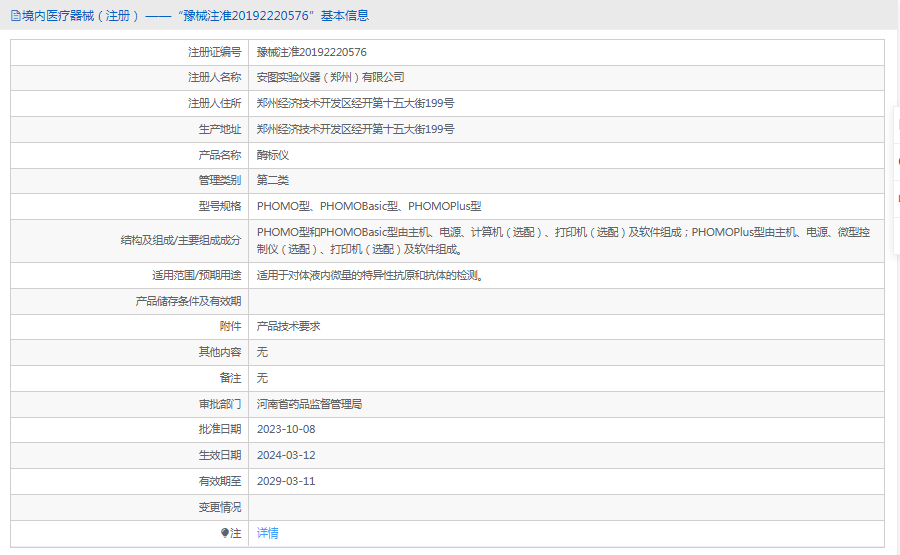The width and height of the screenshot is (900, 555).
Task: Select management class value 第二类
Action: (x=273, y=180)
